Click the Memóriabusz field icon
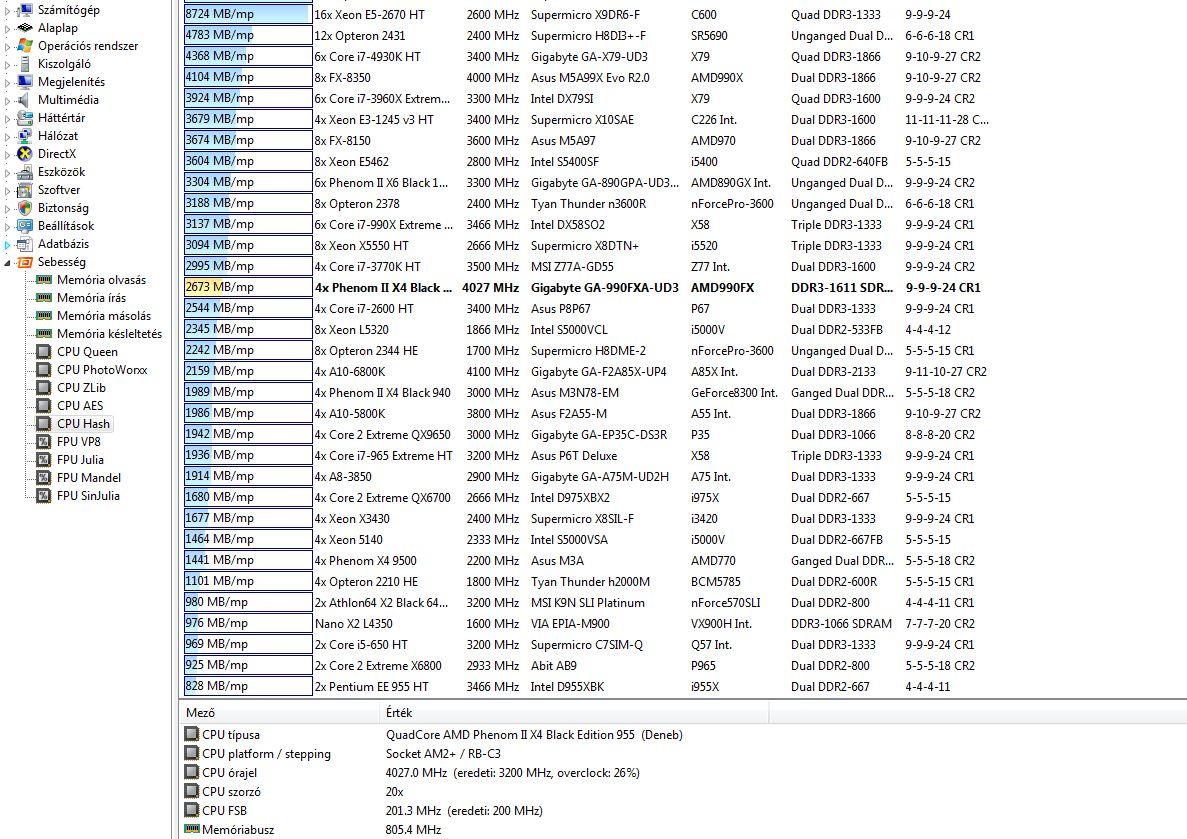 192,829
